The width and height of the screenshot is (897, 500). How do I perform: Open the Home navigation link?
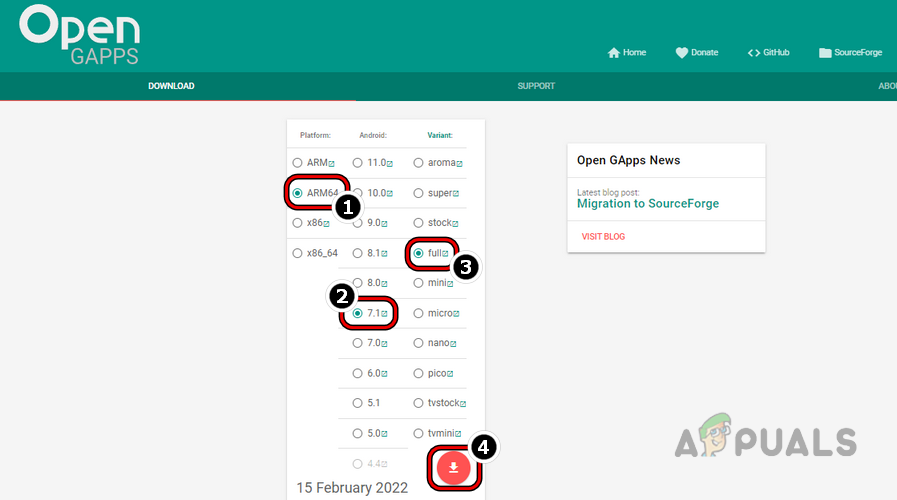point(627,53)
